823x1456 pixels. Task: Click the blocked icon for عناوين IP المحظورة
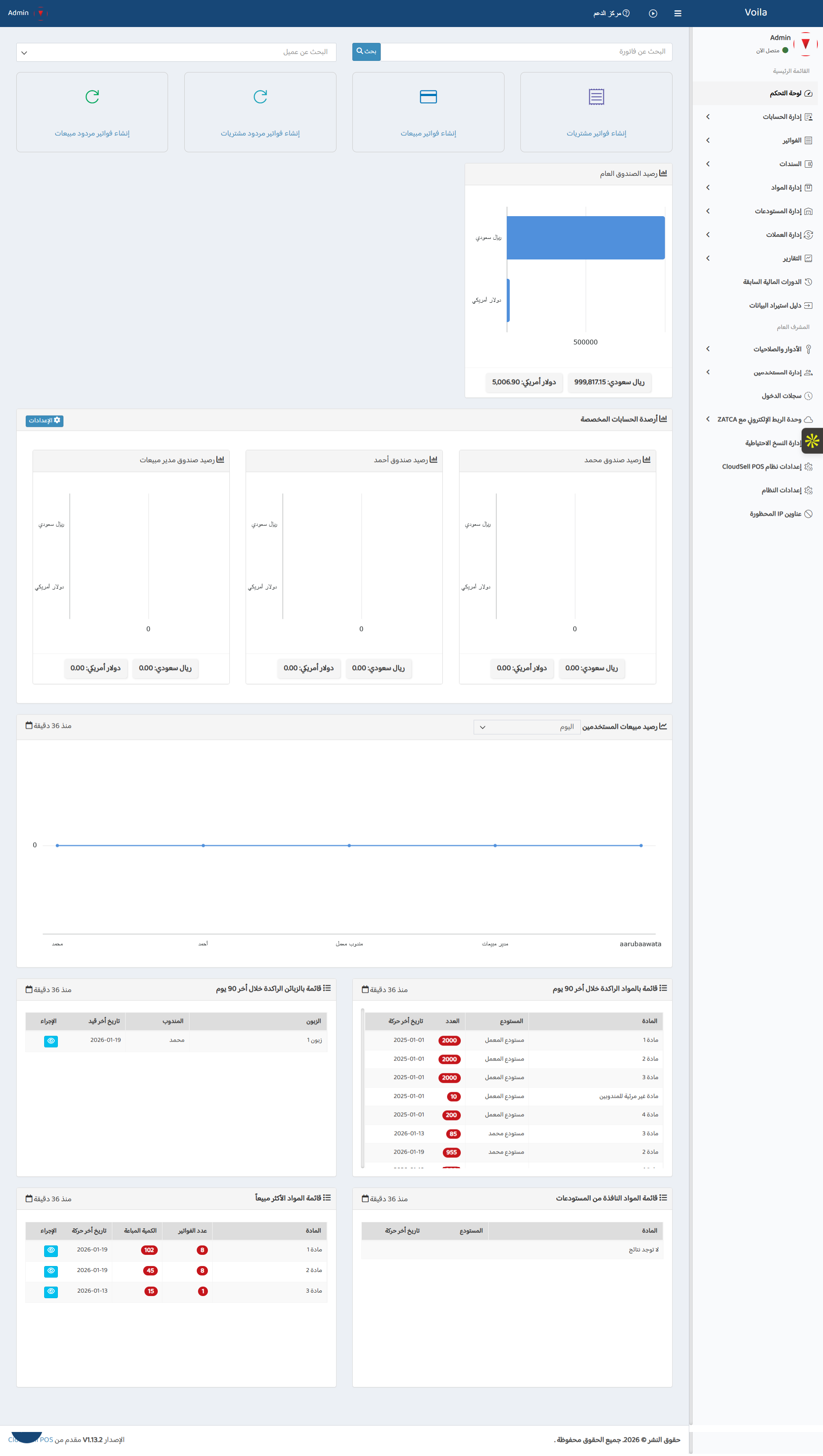808,514
